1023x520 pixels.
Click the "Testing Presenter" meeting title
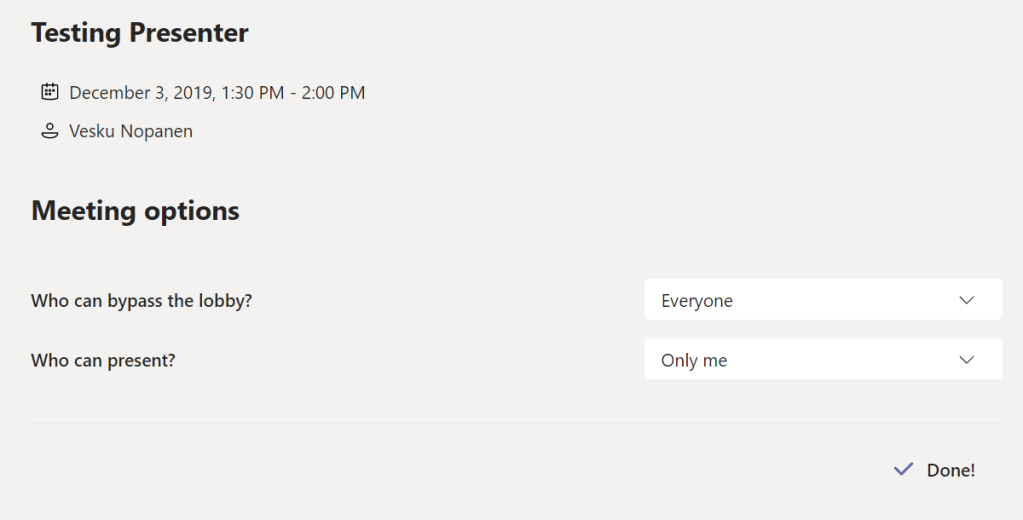[140, 33]
